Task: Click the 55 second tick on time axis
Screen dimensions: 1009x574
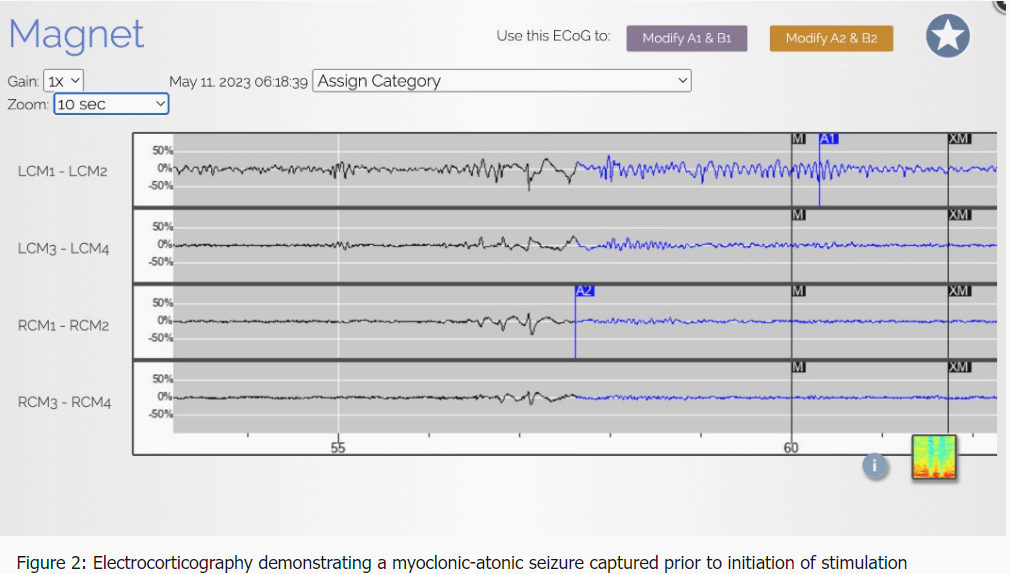Action: tap(339, 448)
